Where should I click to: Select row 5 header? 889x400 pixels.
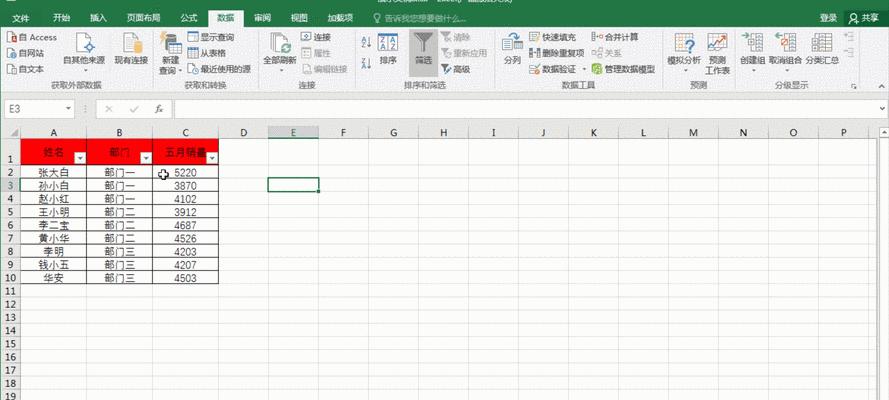10,212
